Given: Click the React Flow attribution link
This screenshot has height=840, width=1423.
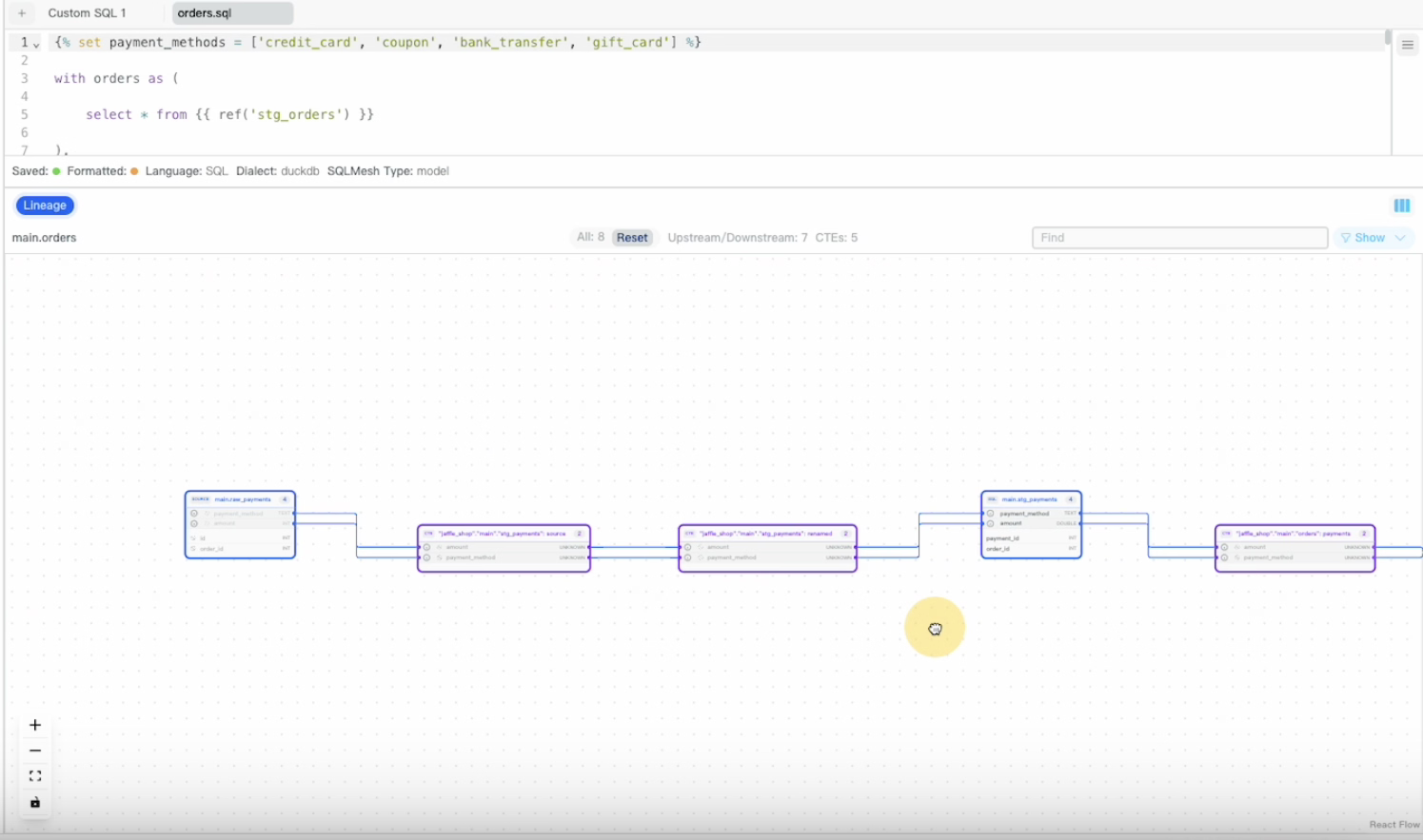Looking at the screenshot, I should coord(1393,824).
